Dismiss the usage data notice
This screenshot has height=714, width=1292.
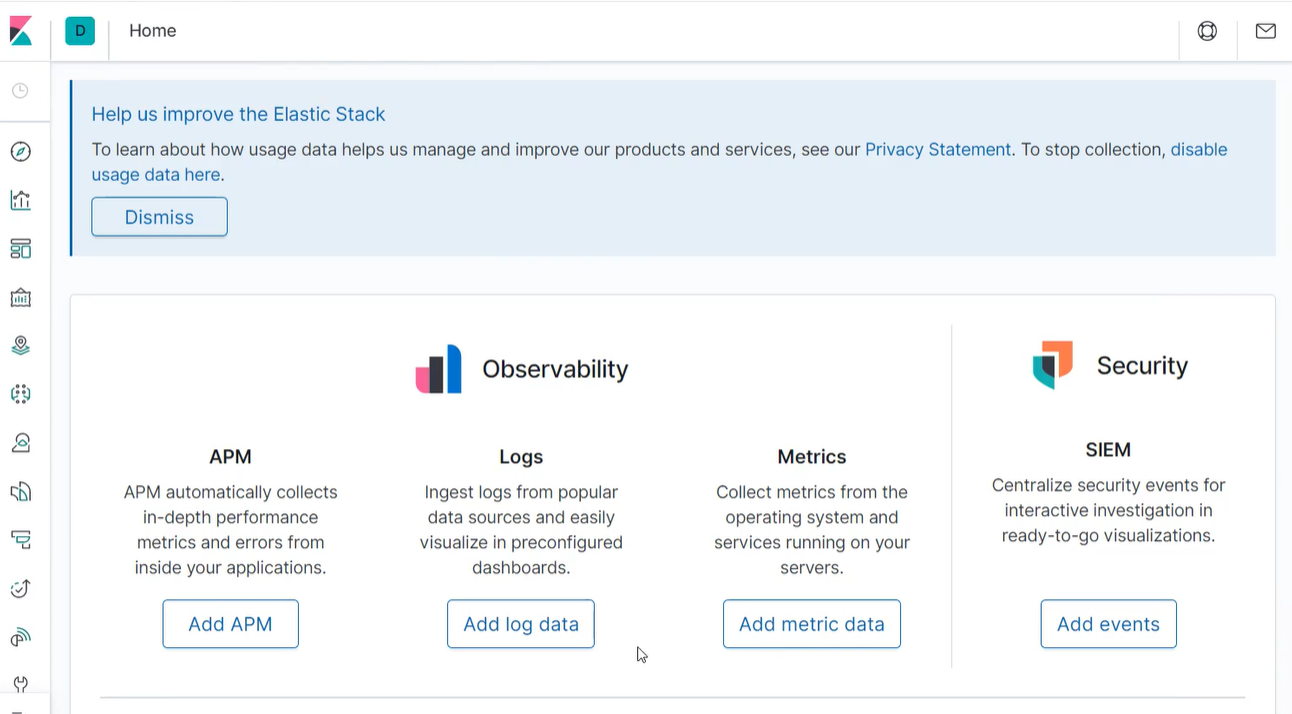tap(159, 217)
